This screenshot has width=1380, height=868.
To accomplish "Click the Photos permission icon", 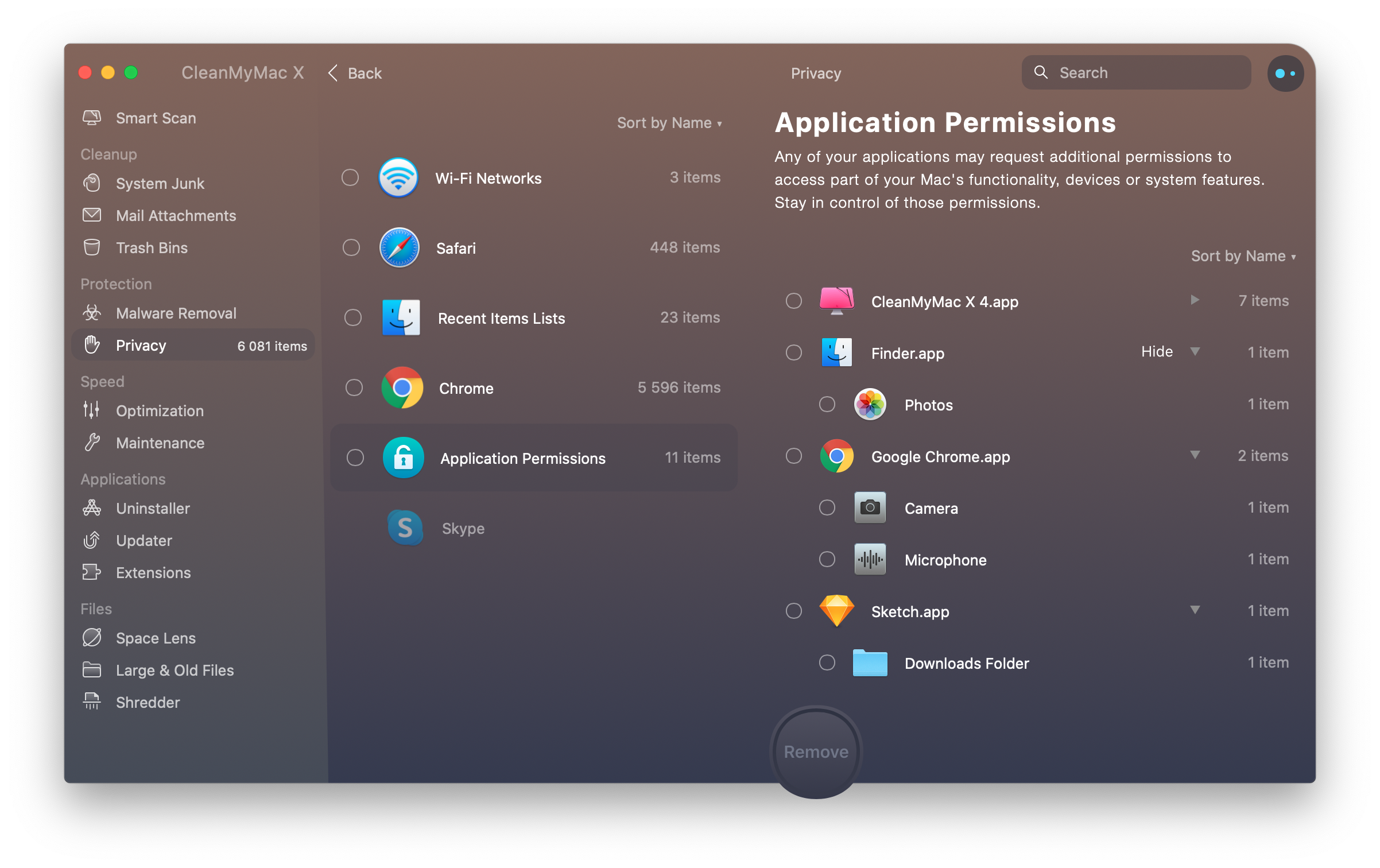I will (870, 405).
